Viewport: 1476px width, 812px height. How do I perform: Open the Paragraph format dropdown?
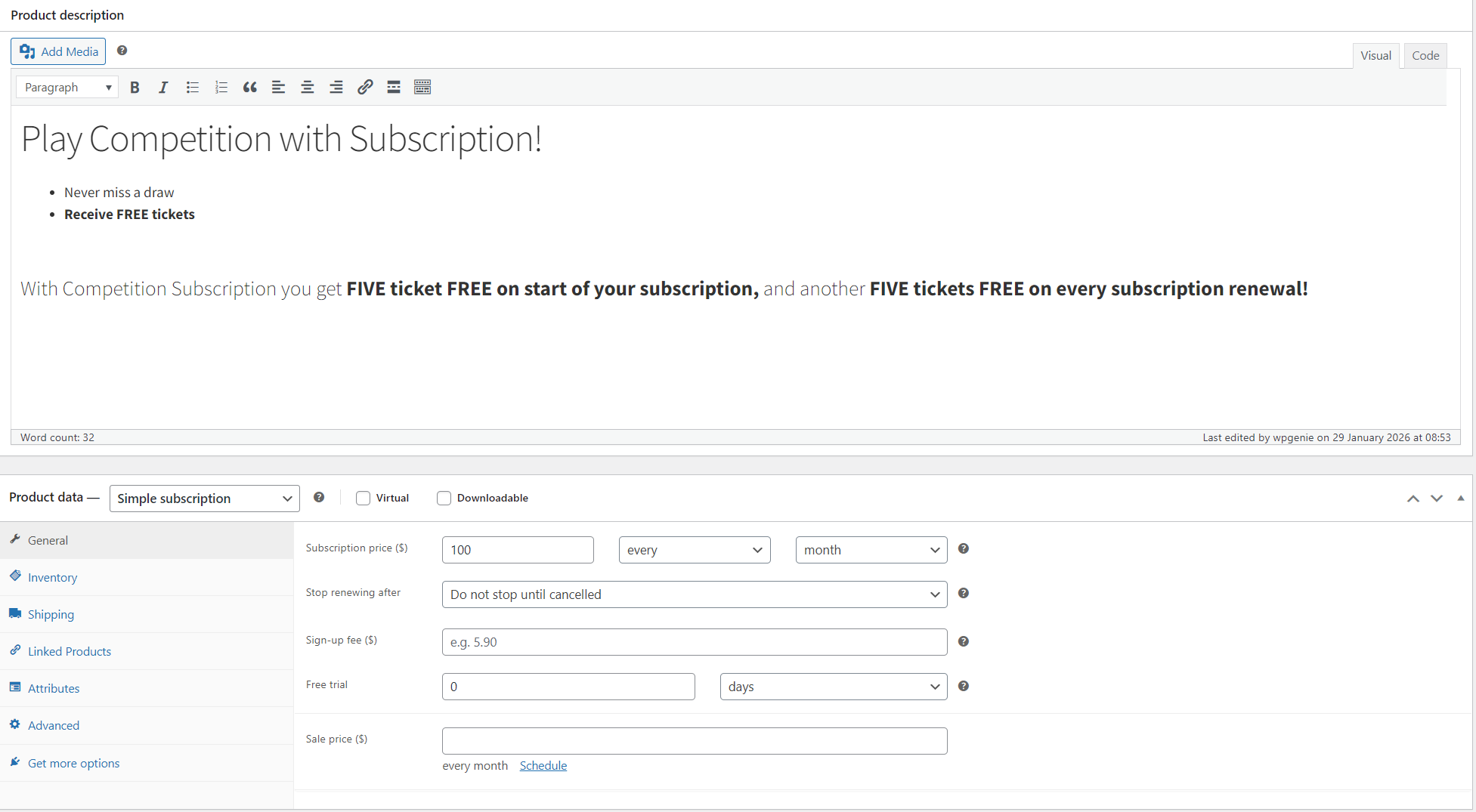point(67,88)
